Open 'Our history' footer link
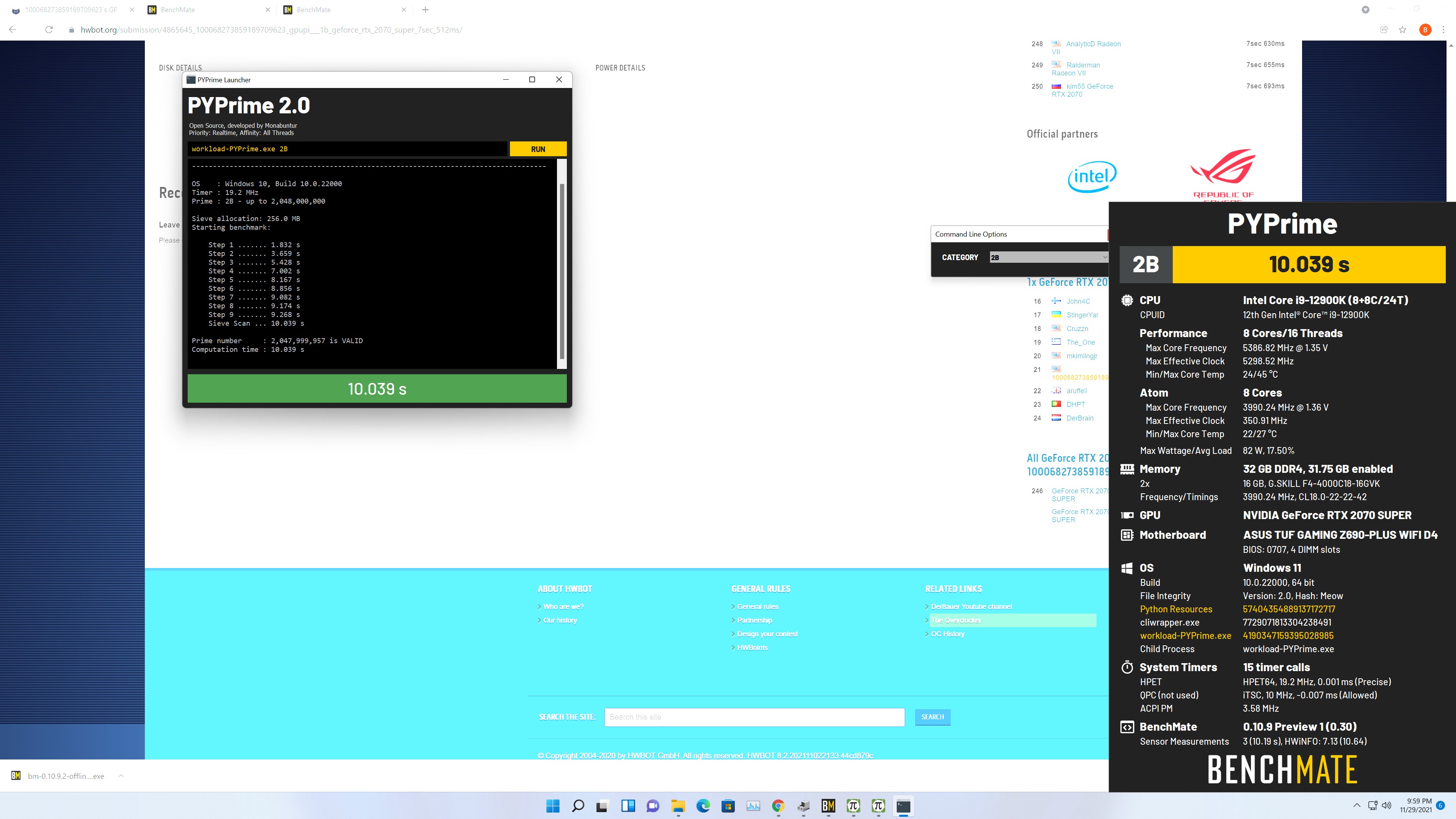1456x819 pixels. (560, 620)
